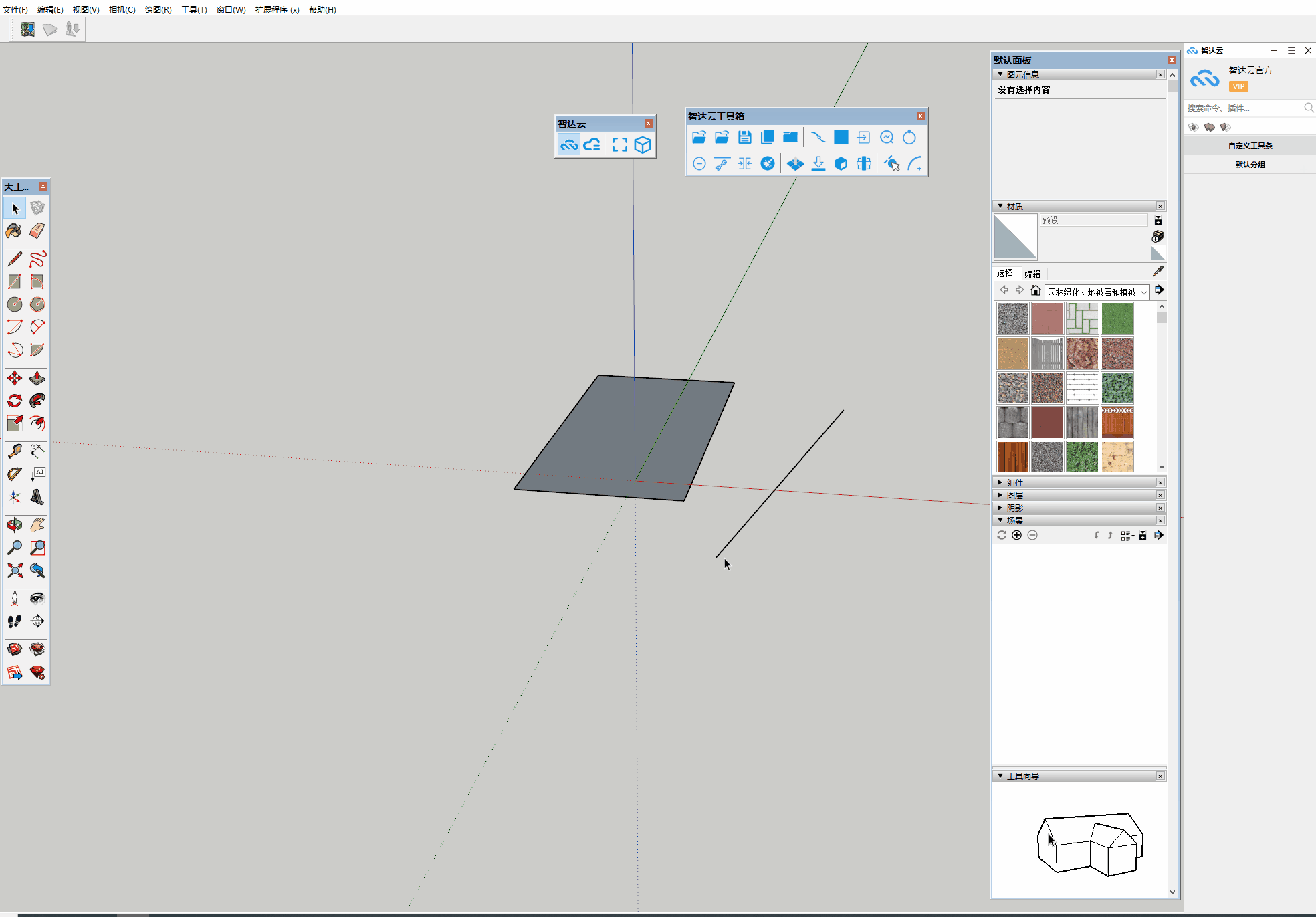Choose the Orbit tool
This screenshot has width=1316, height=917.
pos(15,525)
